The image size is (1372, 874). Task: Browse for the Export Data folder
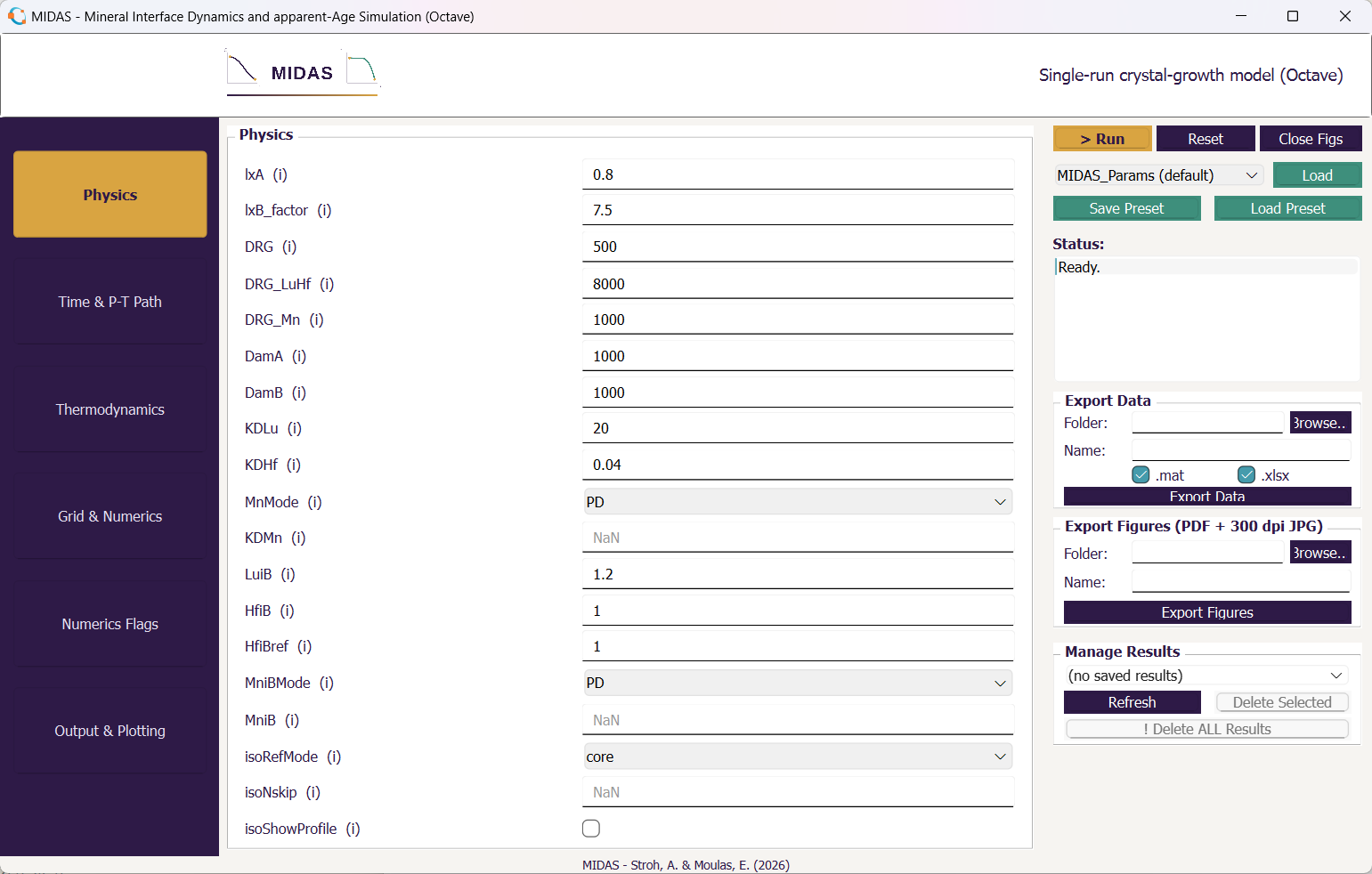click(1320, 423)
